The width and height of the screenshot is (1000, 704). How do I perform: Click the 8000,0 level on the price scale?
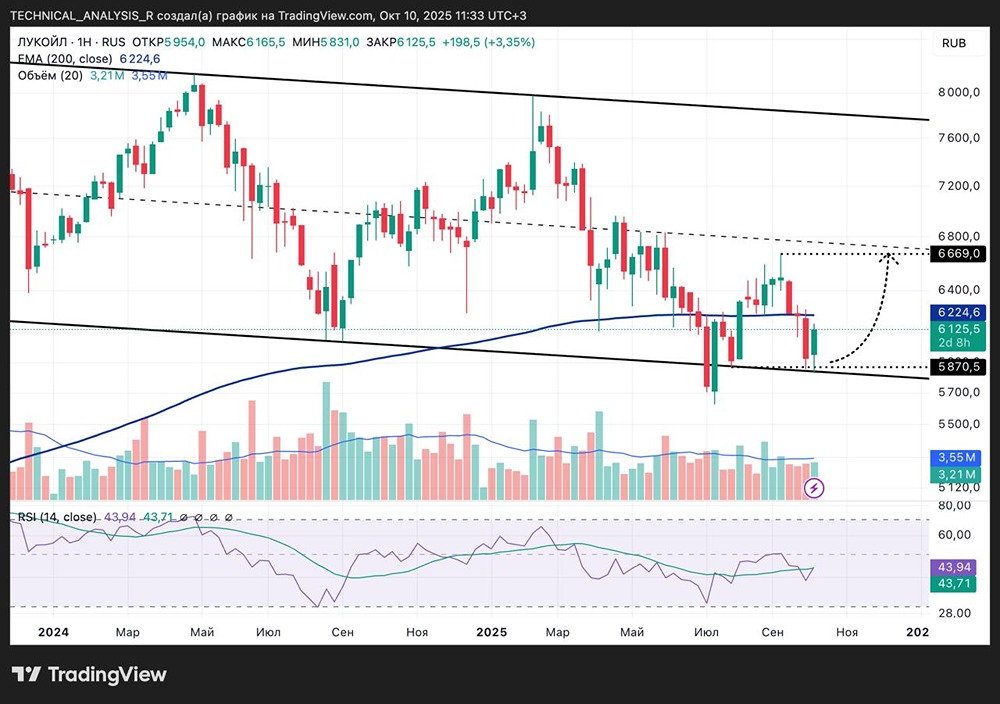958,92
